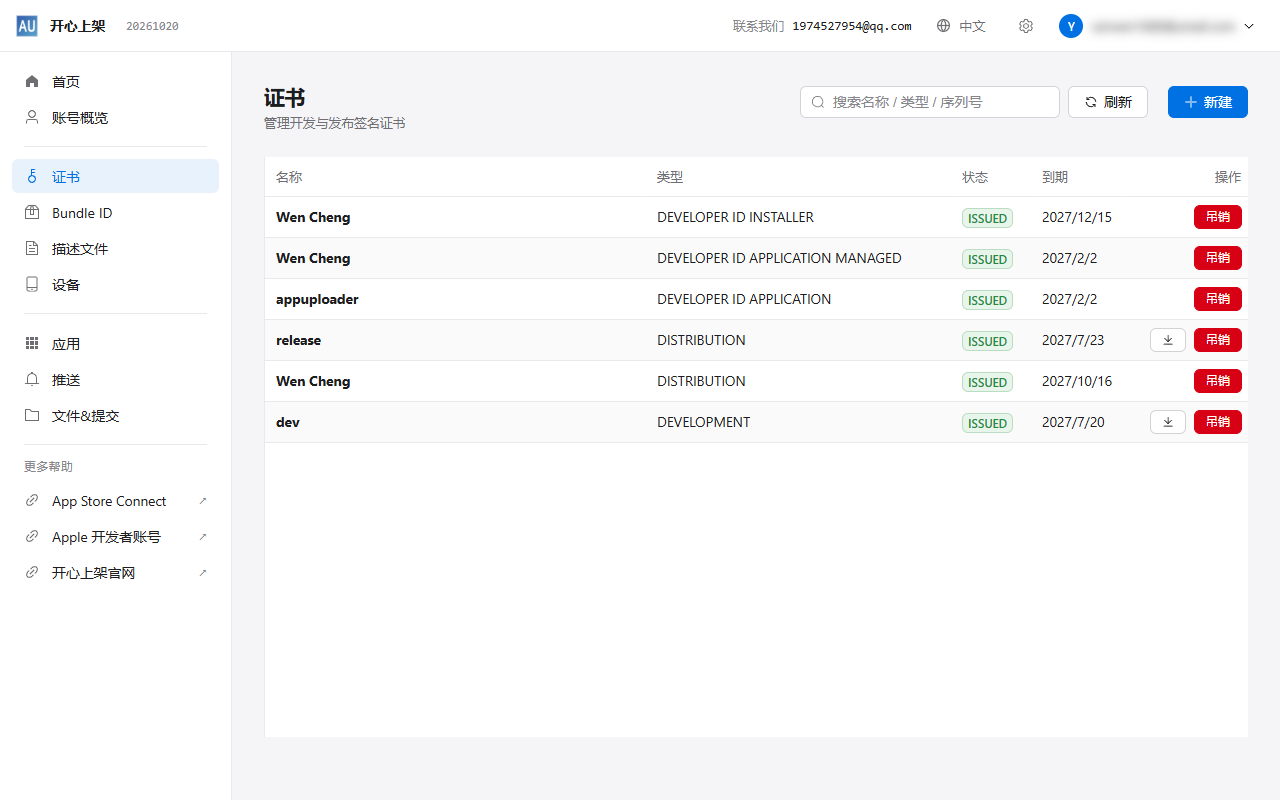Image resolution: width=1280 pixels, height=800 pixels.
Task: Click the release certificate name
Action: (298, 340)
